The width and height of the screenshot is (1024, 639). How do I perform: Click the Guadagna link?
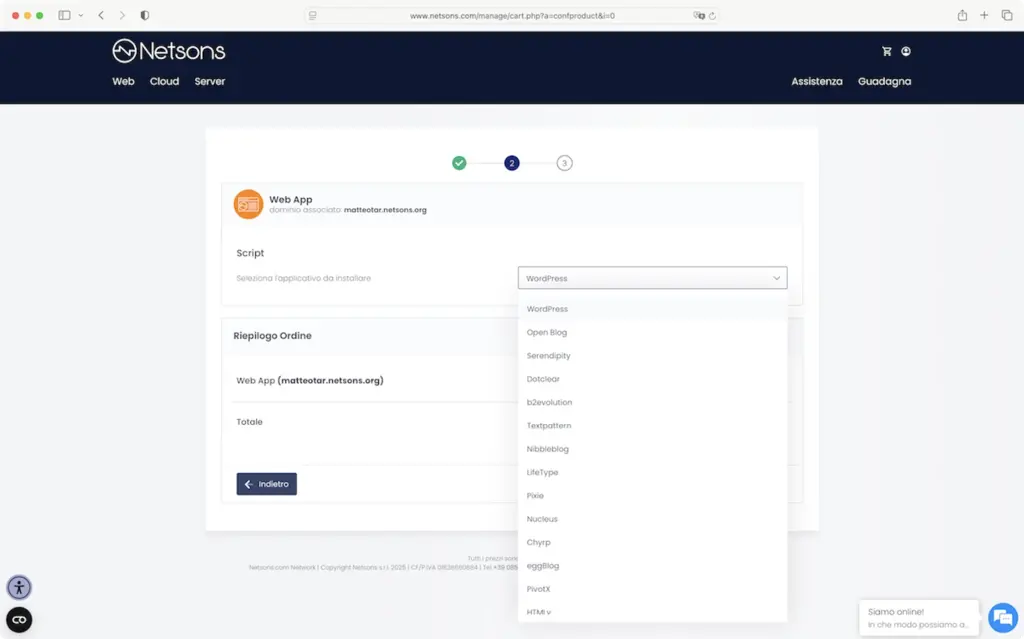point(884,81)
